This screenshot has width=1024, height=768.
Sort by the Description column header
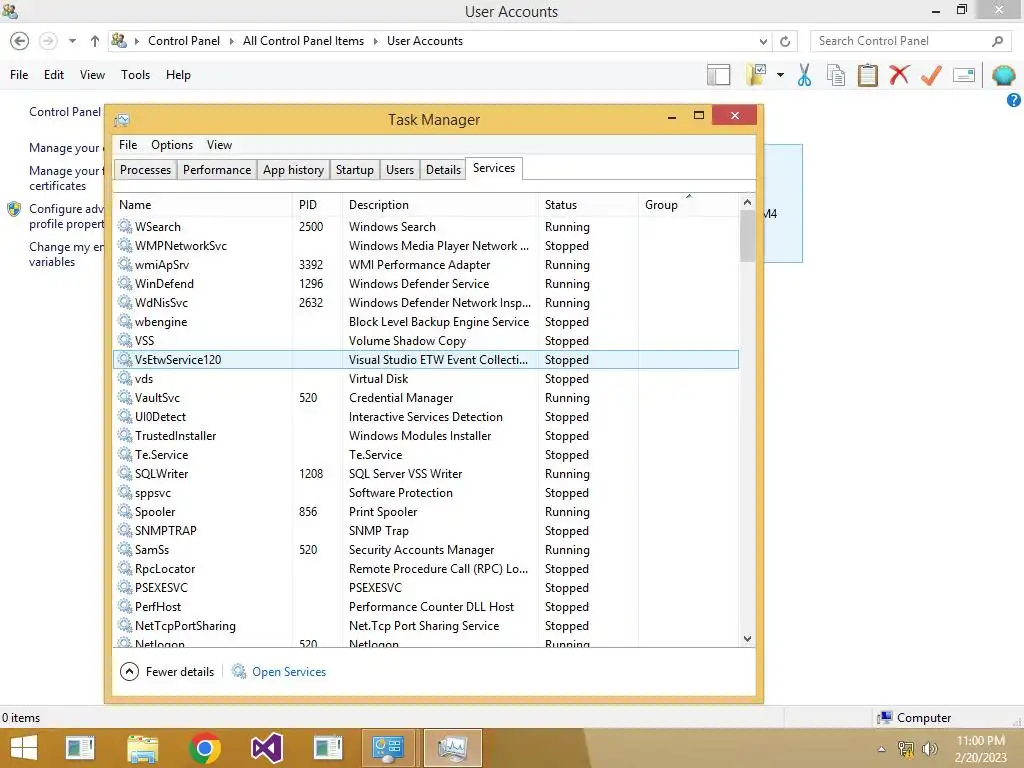click(441, 205)
